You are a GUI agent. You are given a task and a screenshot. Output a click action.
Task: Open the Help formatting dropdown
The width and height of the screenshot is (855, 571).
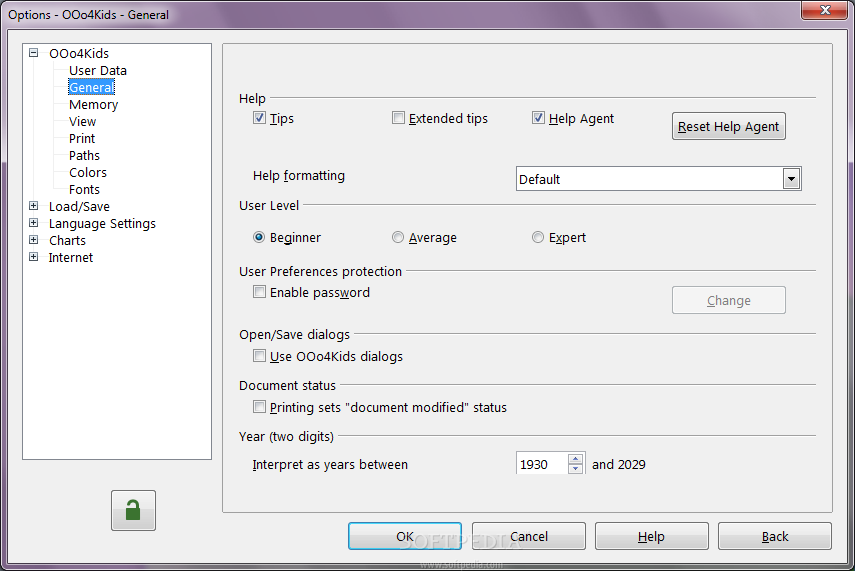791,179
